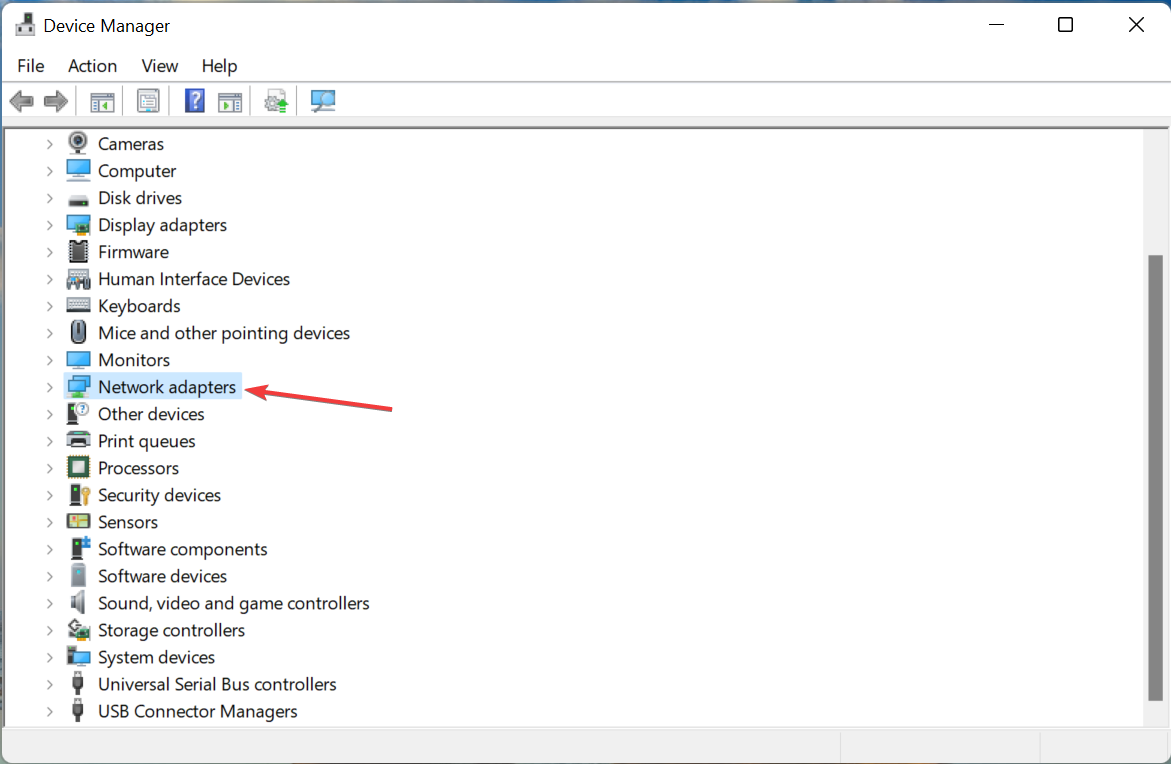1171x764 pixels.
Task: Expand the Display adapters chevron
Action: tap(49, 225)
